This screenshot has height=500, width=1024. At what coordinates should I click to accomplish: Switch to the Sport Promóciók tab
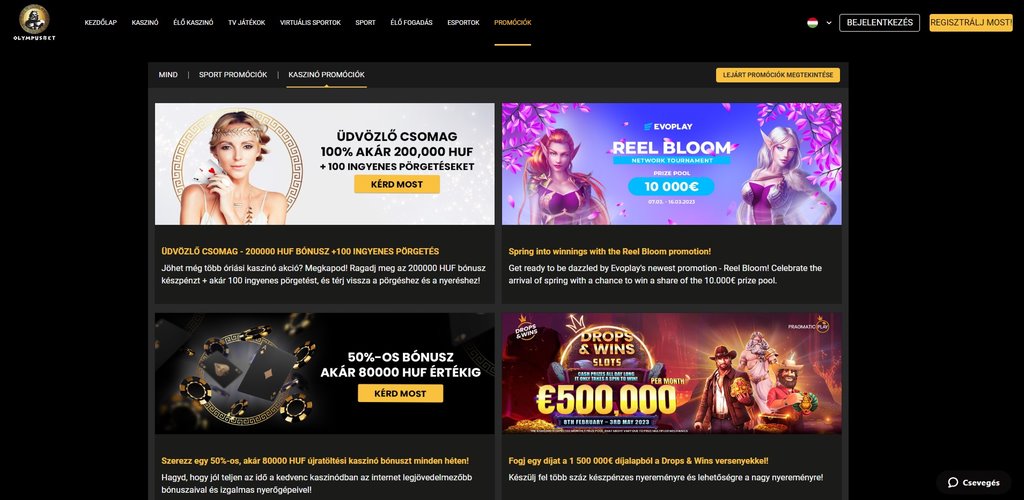[233, 75]
